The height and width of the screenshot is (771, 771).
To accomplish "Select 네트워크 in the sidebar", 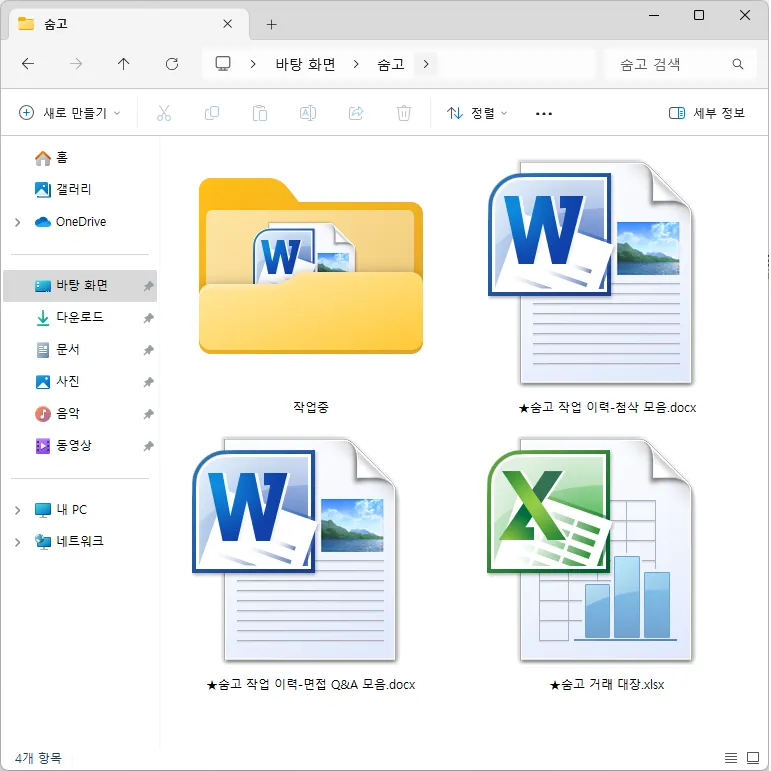I will coord(80,541).
